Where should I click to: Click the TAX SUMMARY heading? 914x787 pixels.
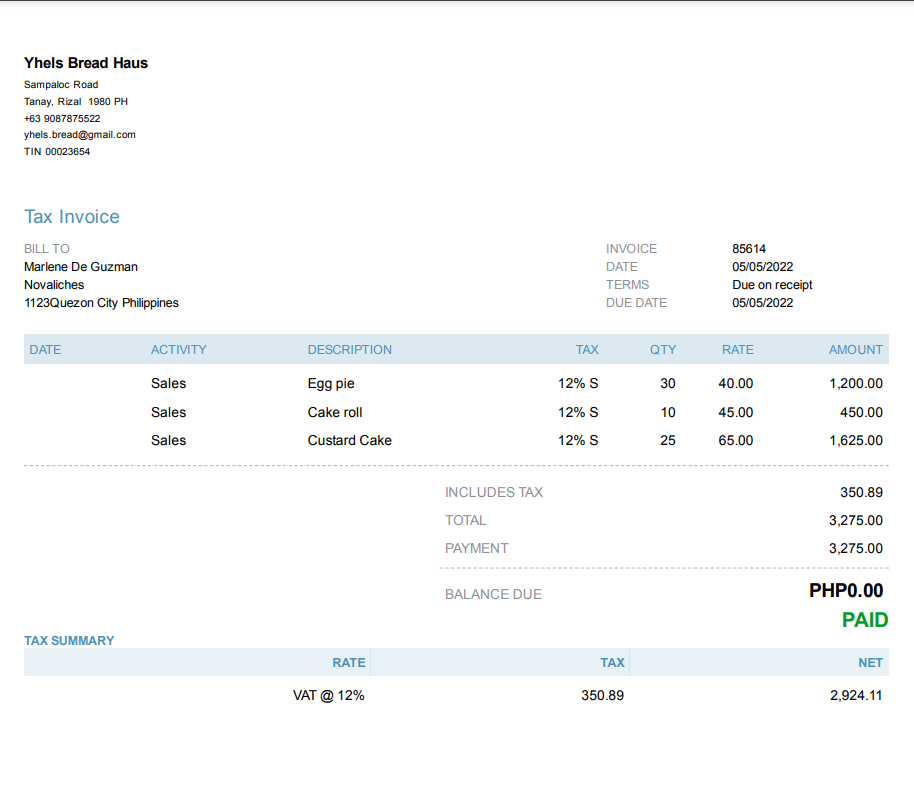click(x=69, y=641)
